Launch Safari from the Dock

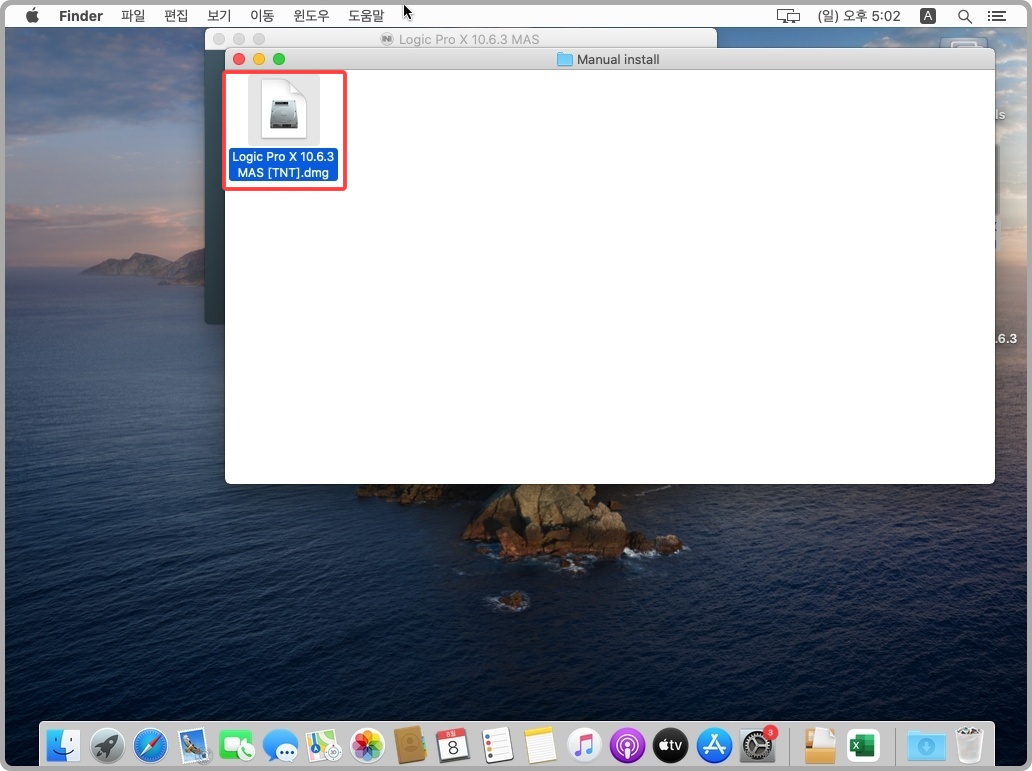click(151, 746)
